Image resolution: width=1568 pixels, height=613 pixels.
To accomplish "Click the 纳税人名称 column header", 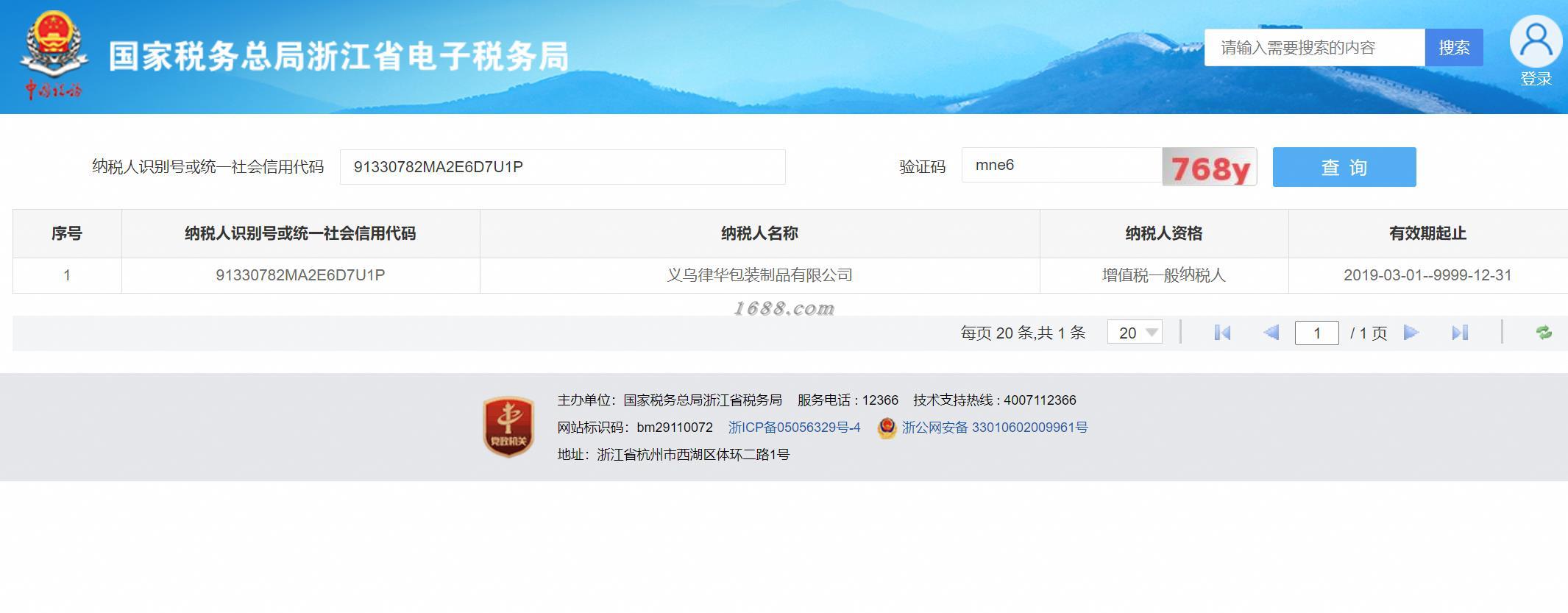I will (x=759, y=233).
